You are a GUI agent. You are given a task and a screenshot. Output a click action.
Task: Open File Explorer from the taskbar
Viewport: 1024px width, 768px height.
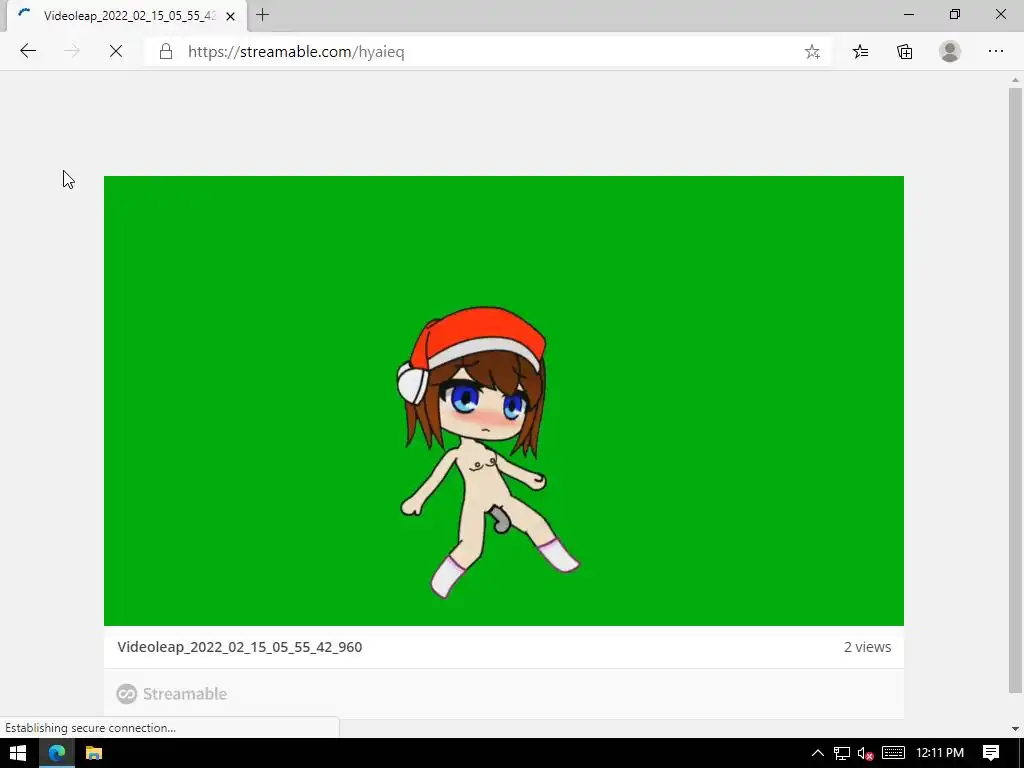(x=93, y=753)
